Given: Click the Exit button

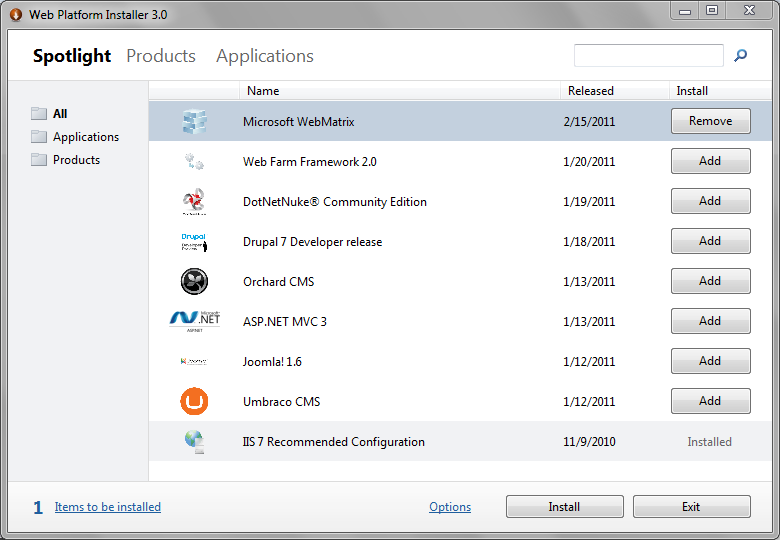Looking at the screenshot, I should pos(691,507).
